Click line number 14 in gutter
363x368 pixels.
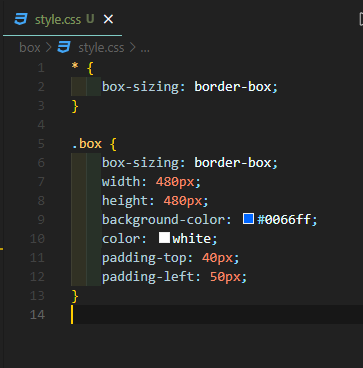click(x=37, y=314)
